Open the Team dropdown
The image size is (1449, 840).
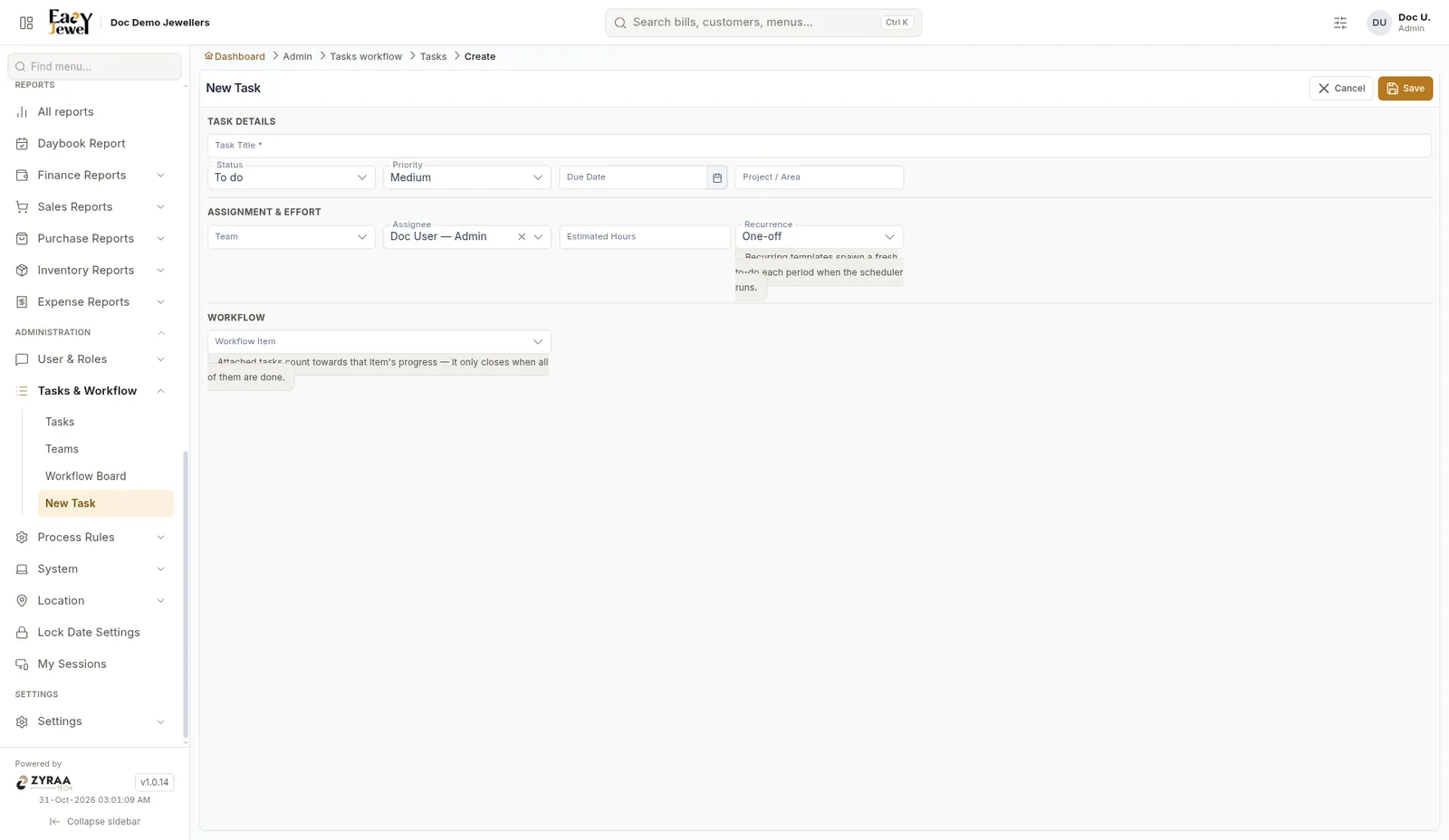[x=291, y=237]
